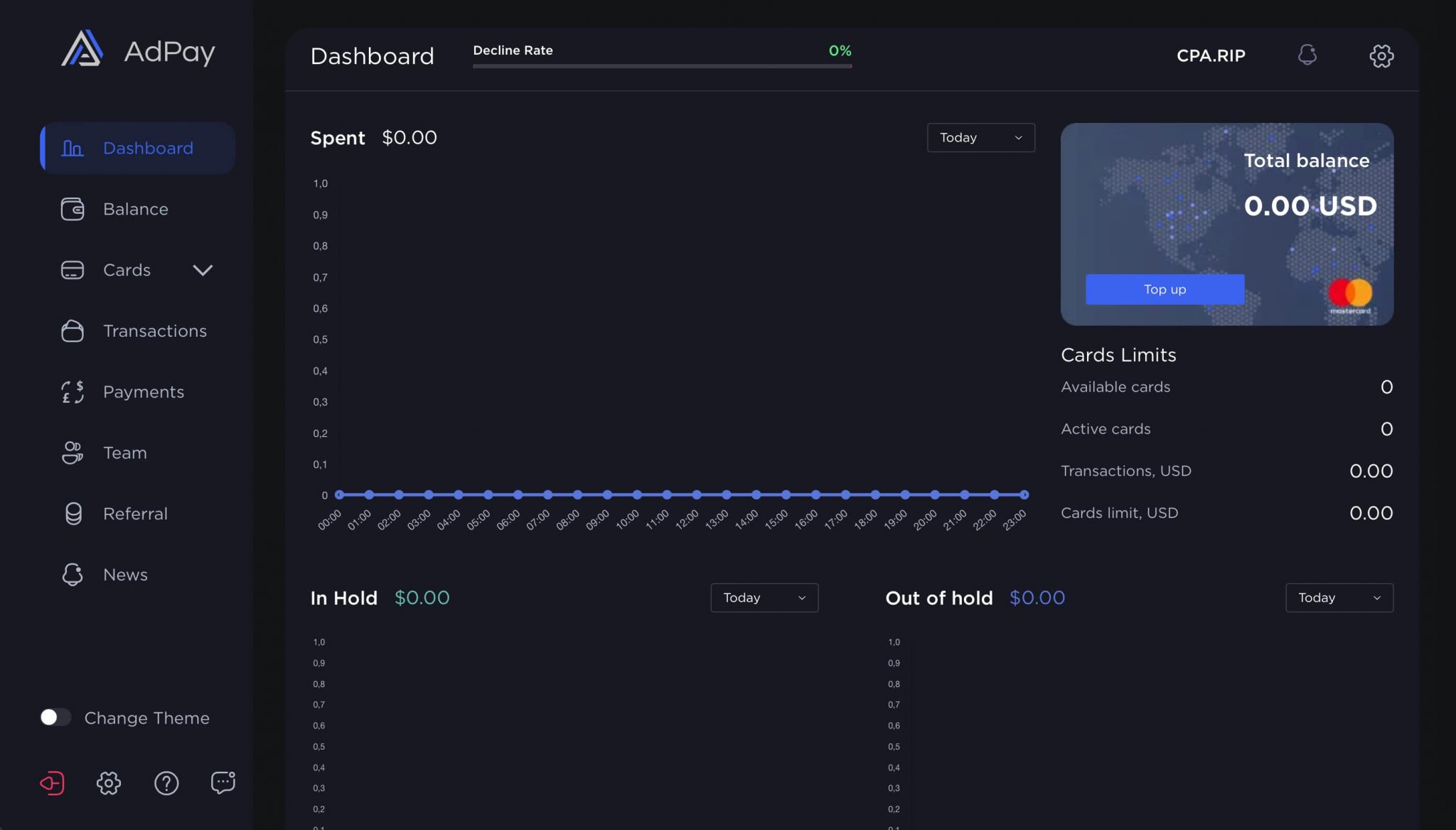Image resolution: width=1456 pixels, height=830 pixels.
Task: Open the Out of hold Today dropdown
Action: [1338, 598]
